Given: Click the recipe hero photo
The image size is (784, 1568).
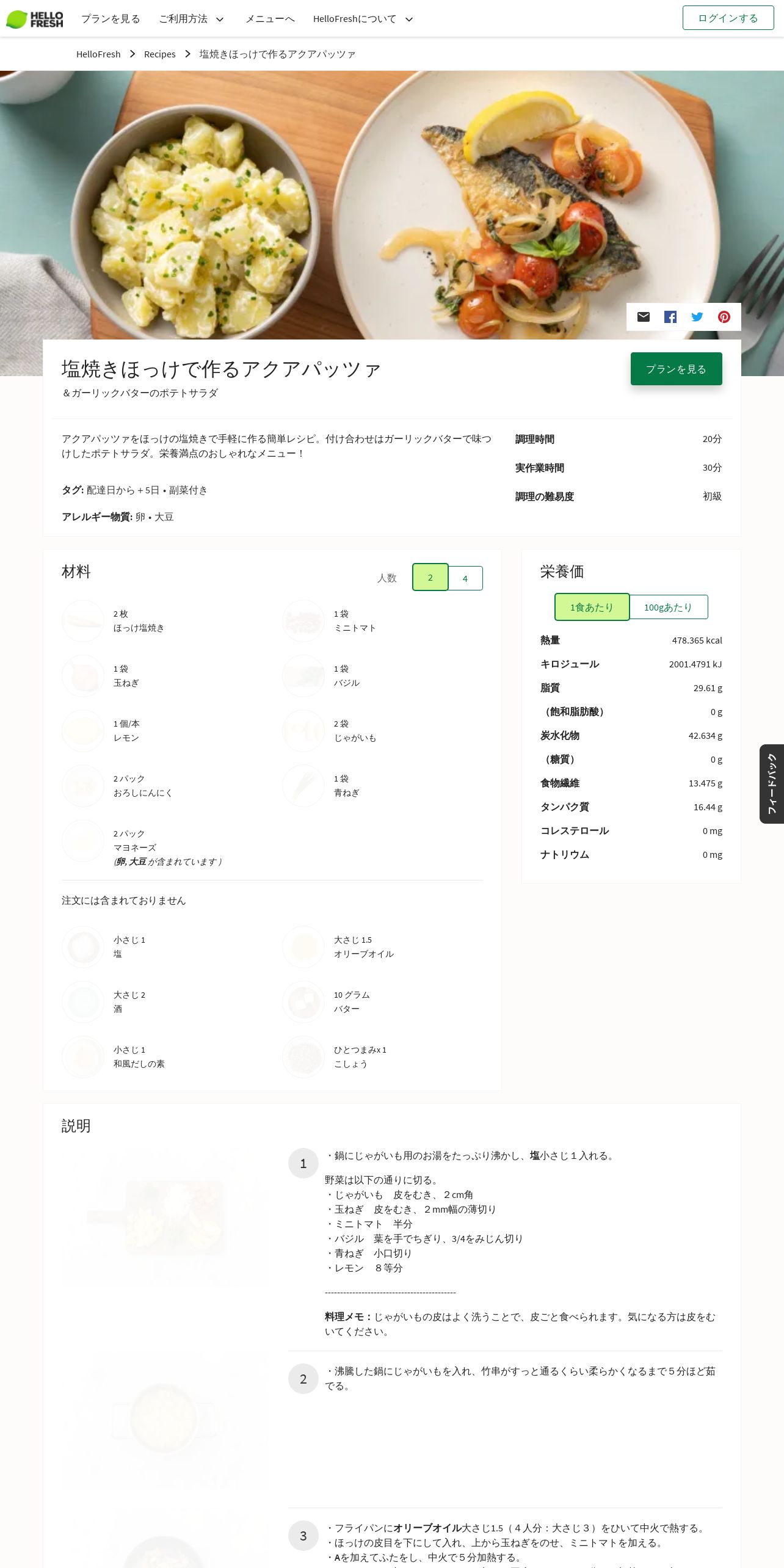Looking at the screenshot, I should coord(392,205).
